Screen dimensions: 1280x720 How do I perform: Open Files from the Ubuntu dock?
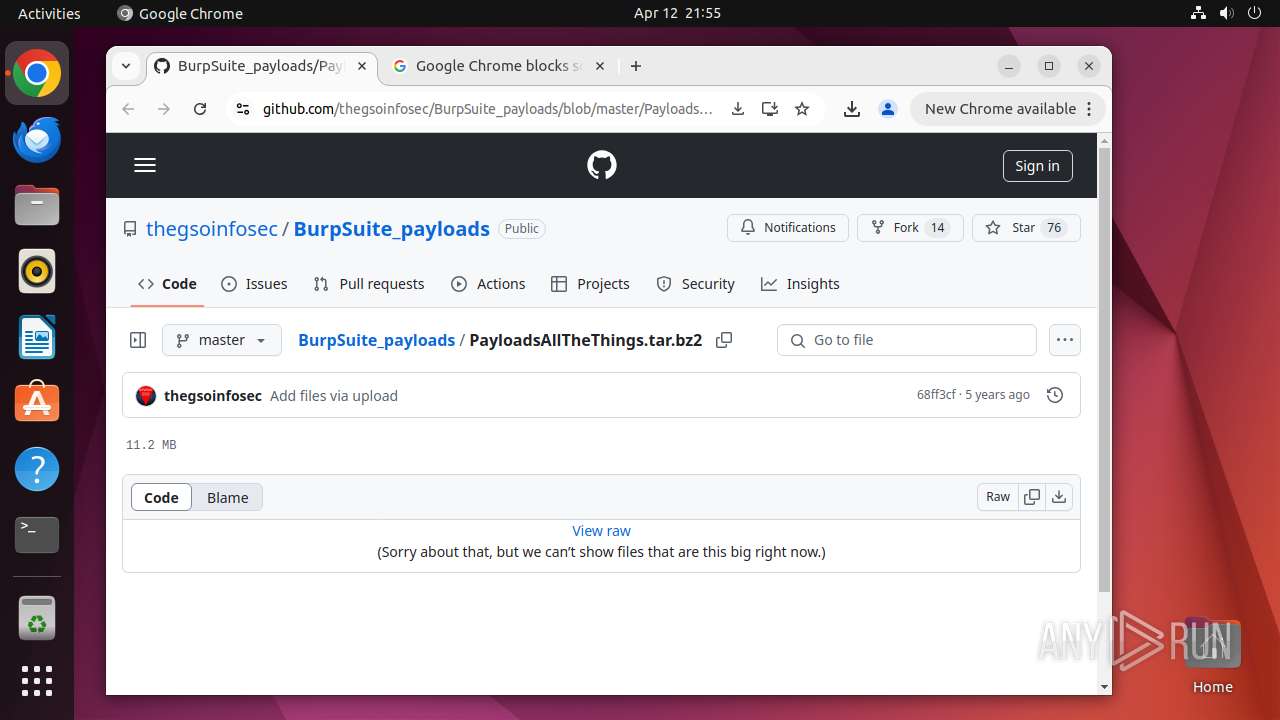point(37,205)
